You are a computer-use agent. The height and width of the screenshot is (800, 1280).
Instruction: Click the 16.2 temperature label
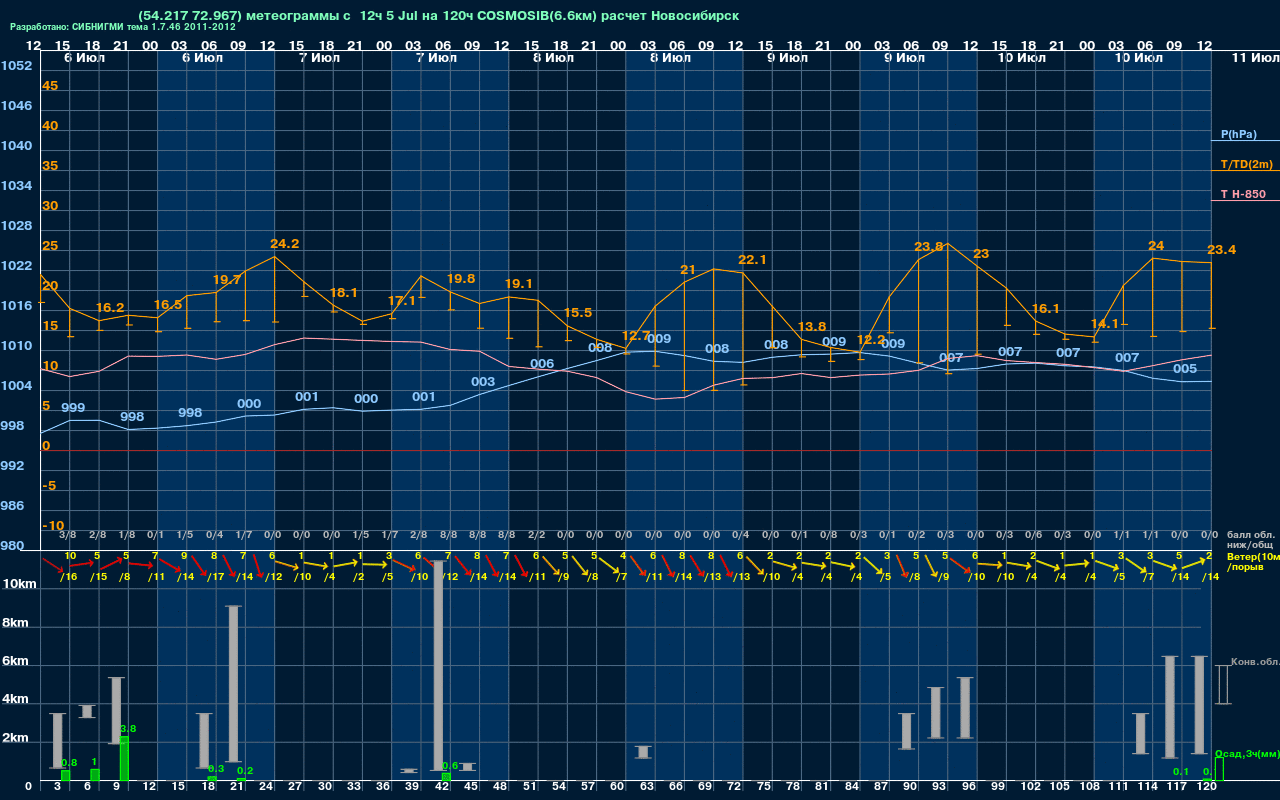click(x=110, y=308)
